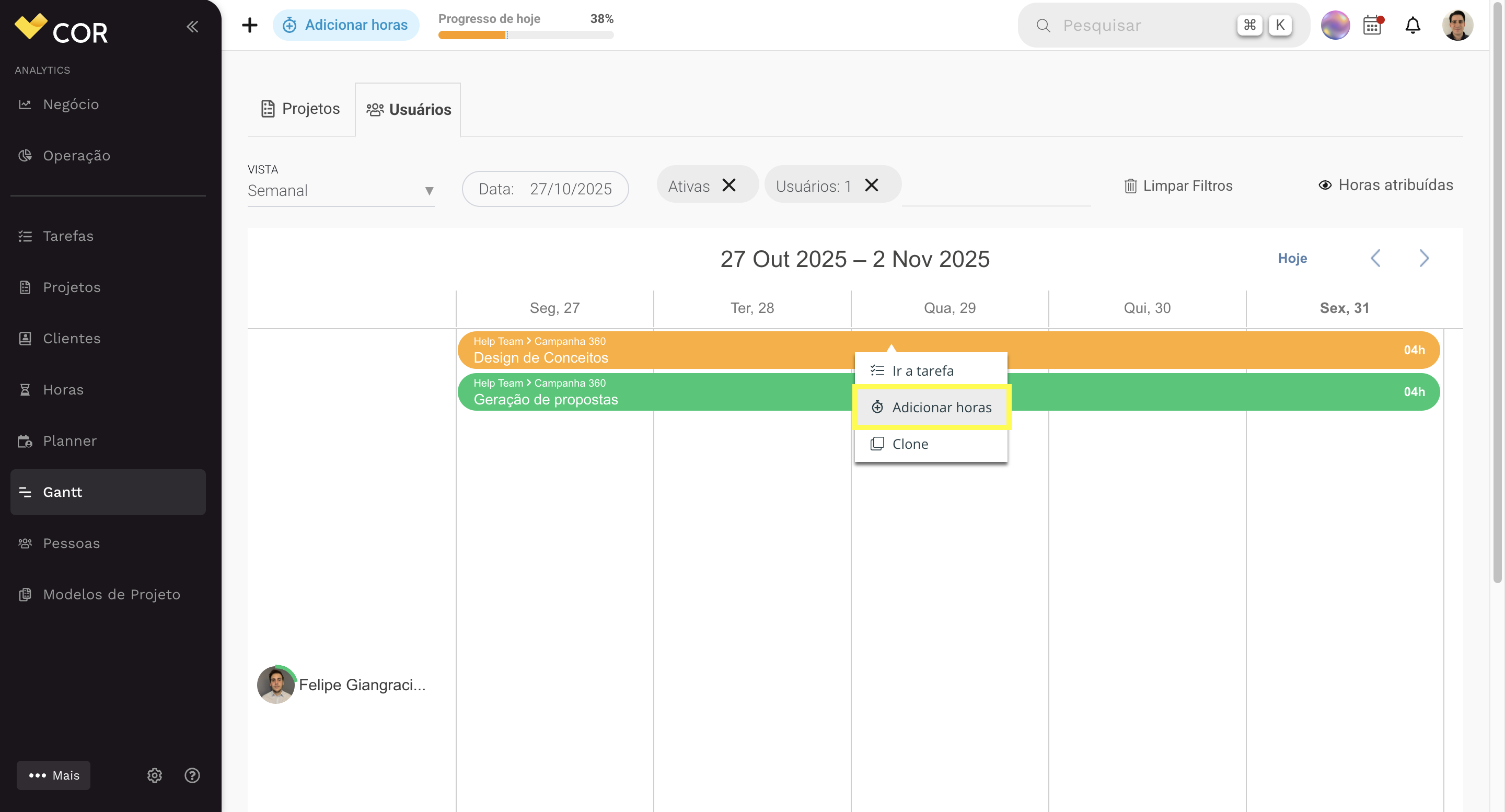Open the notifications bell
Viewport: 1505px width, 812px height.
point(1413,25)
